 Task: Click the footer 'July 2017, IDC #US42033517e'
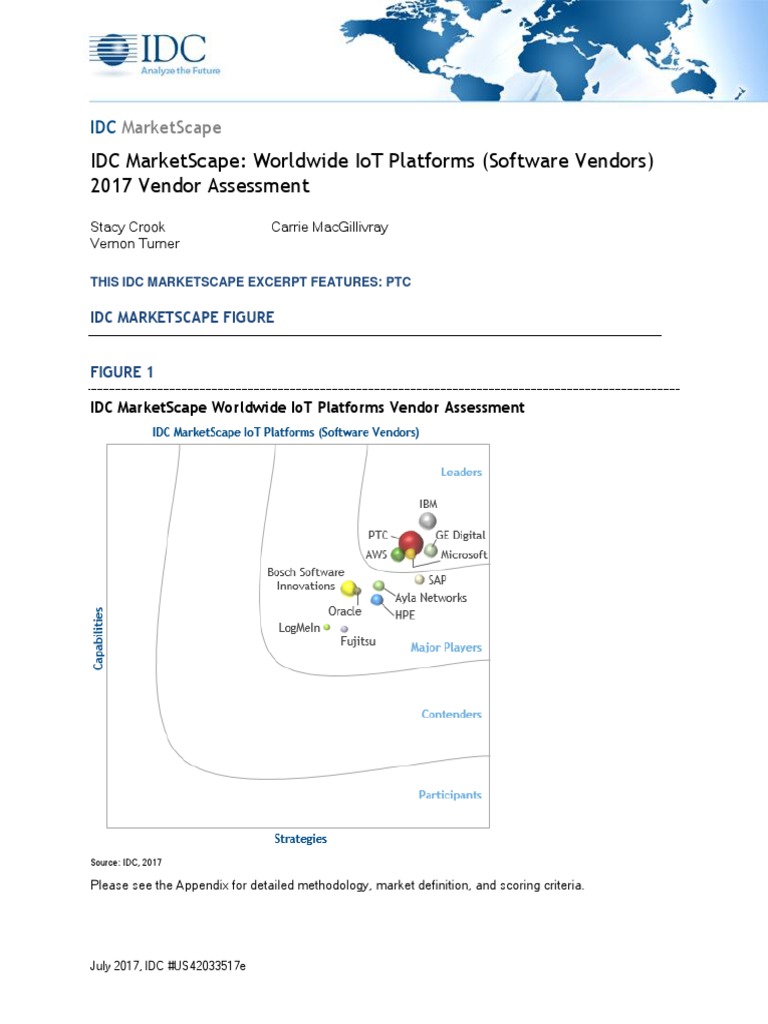tap(168, 966)
